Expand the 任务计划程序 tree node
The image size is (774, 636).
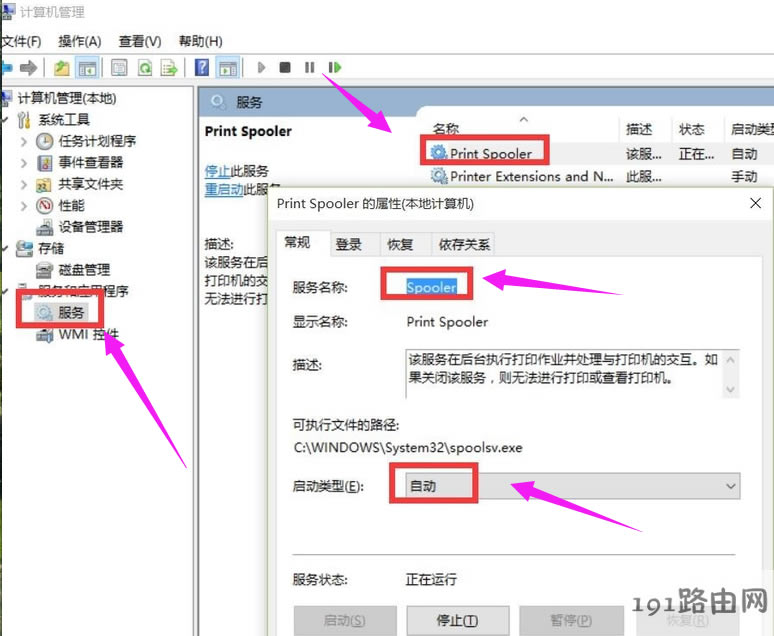coord(24,141)
